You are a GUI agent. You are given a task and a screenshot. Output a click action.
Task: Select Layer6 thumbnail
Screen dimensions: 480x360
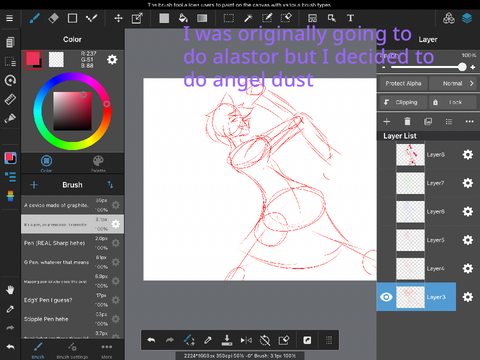(410, 211)
